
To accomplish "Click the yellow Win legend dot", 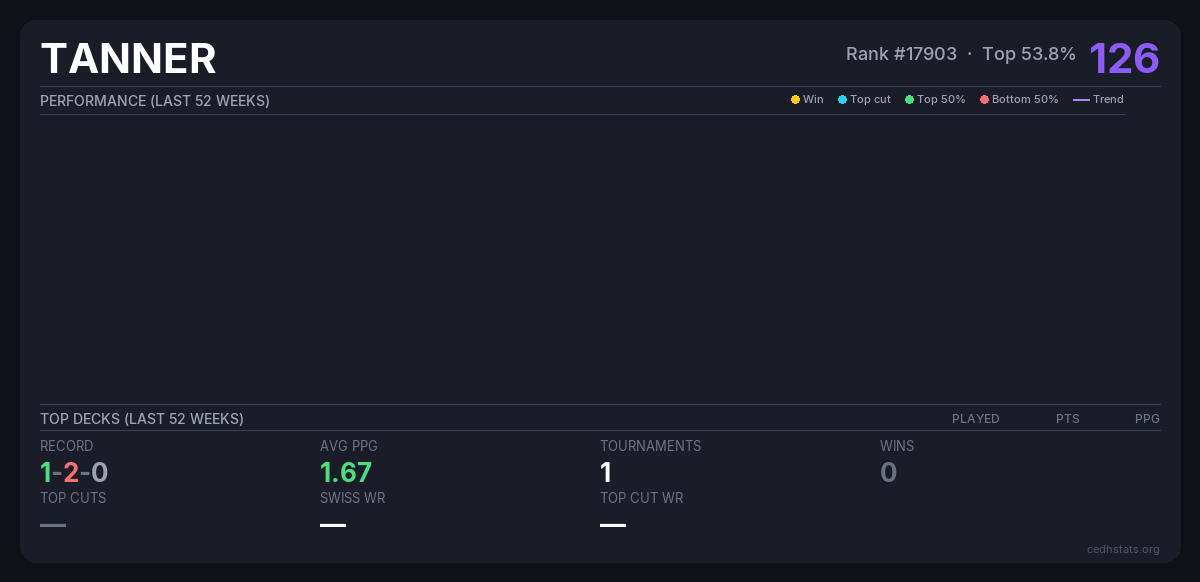I will pyautogui.click(x=795, y=100).
